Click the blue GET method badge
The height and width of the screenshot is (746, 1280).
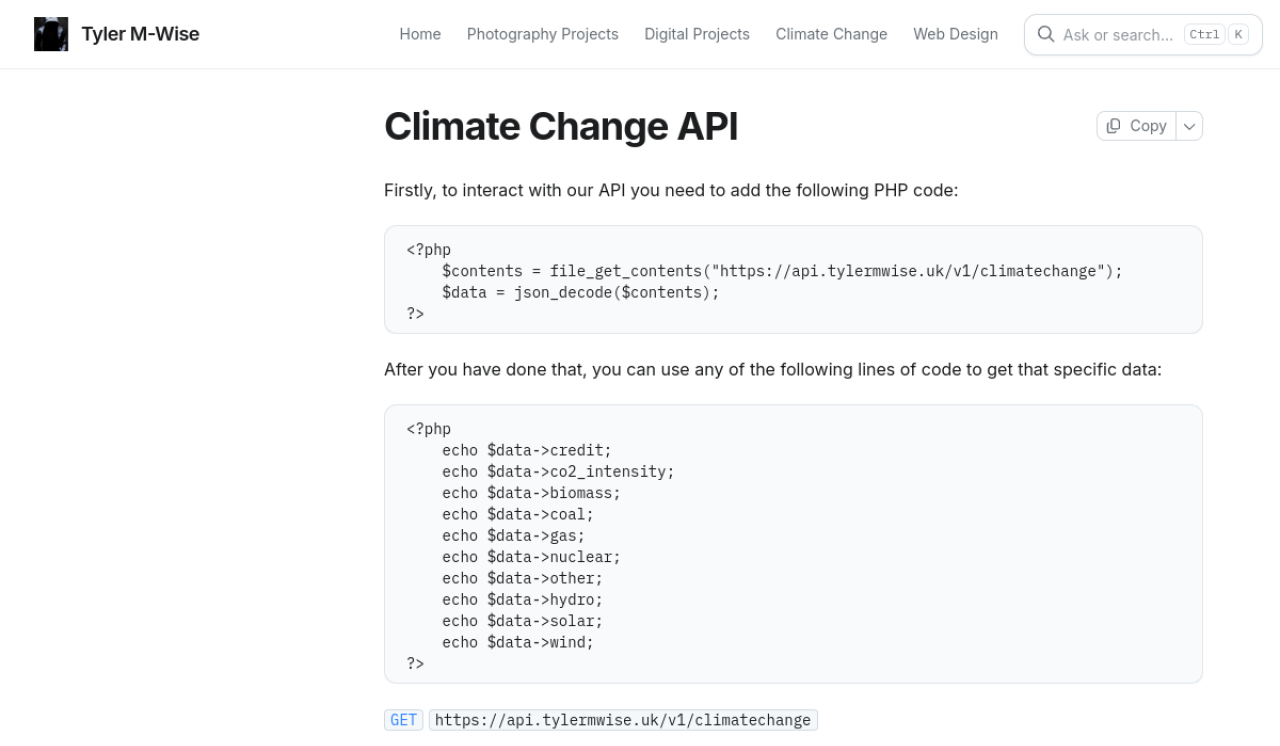(404, 720)
